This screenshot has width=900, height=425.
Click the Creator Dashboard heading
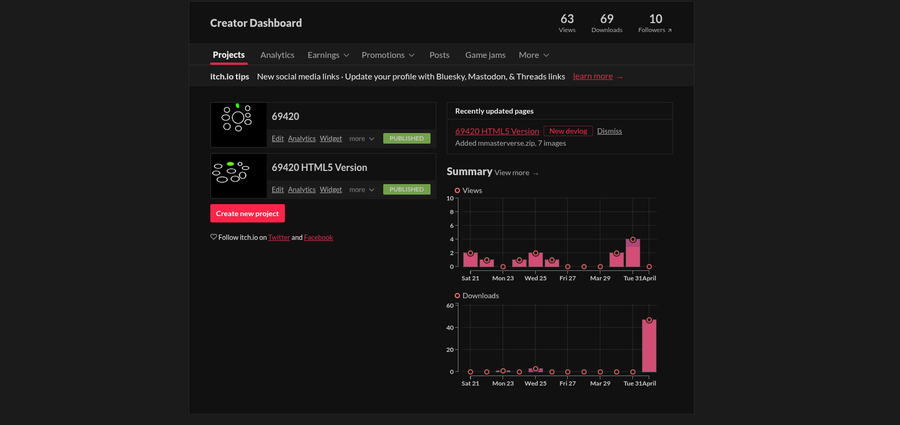click(256, 23)
